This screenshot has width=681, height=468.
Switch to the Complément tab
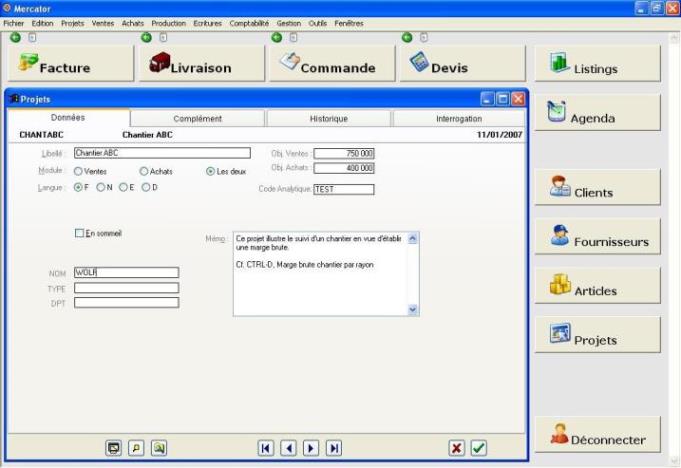pos(198,119)
